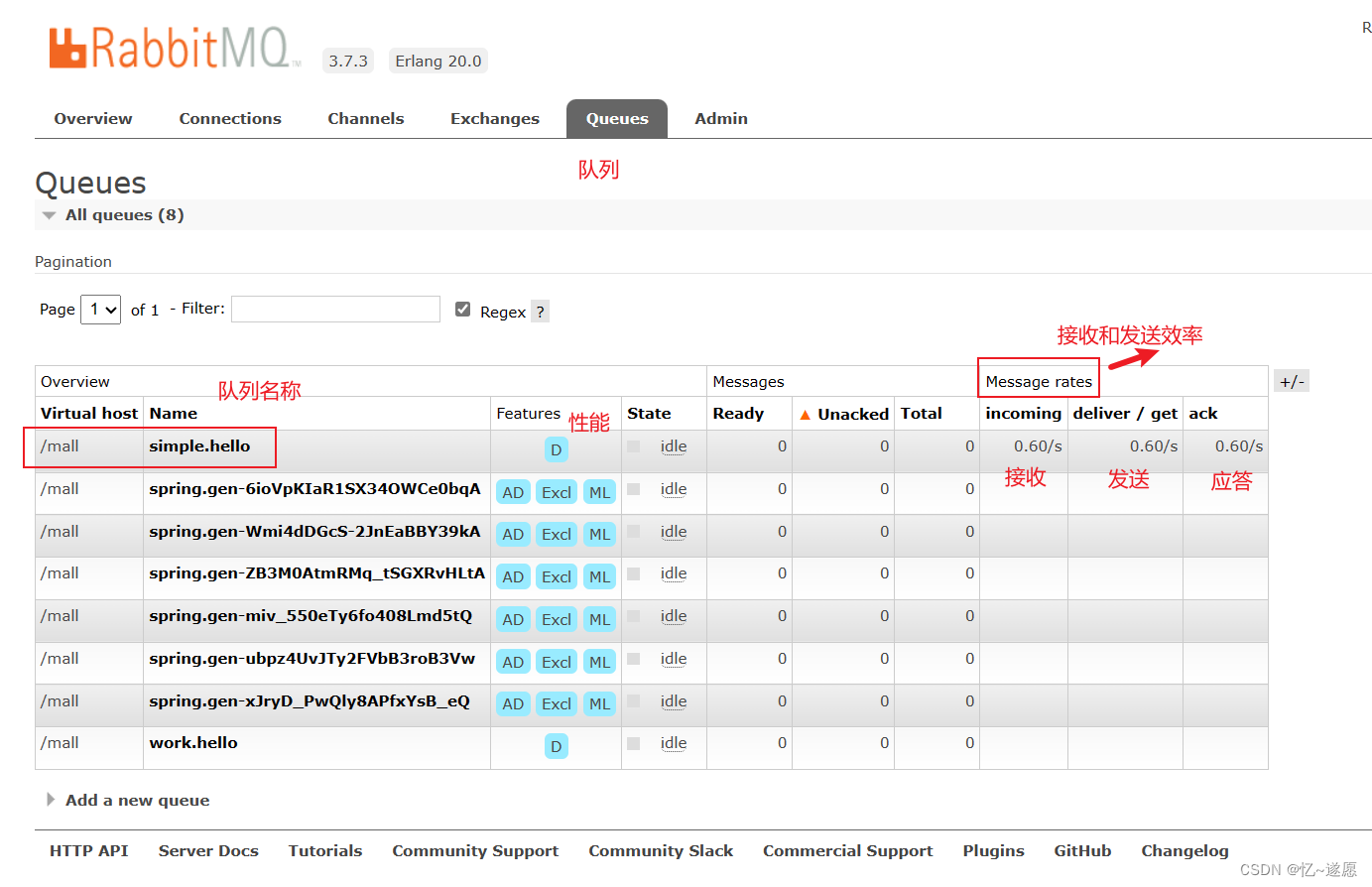The height and width of the screenshot is (887, 1372).
Task: Click AD badge of spring.gen-ZB3M0AtmRMq_tSGXRvHLtA
Action: coord(513,576)
